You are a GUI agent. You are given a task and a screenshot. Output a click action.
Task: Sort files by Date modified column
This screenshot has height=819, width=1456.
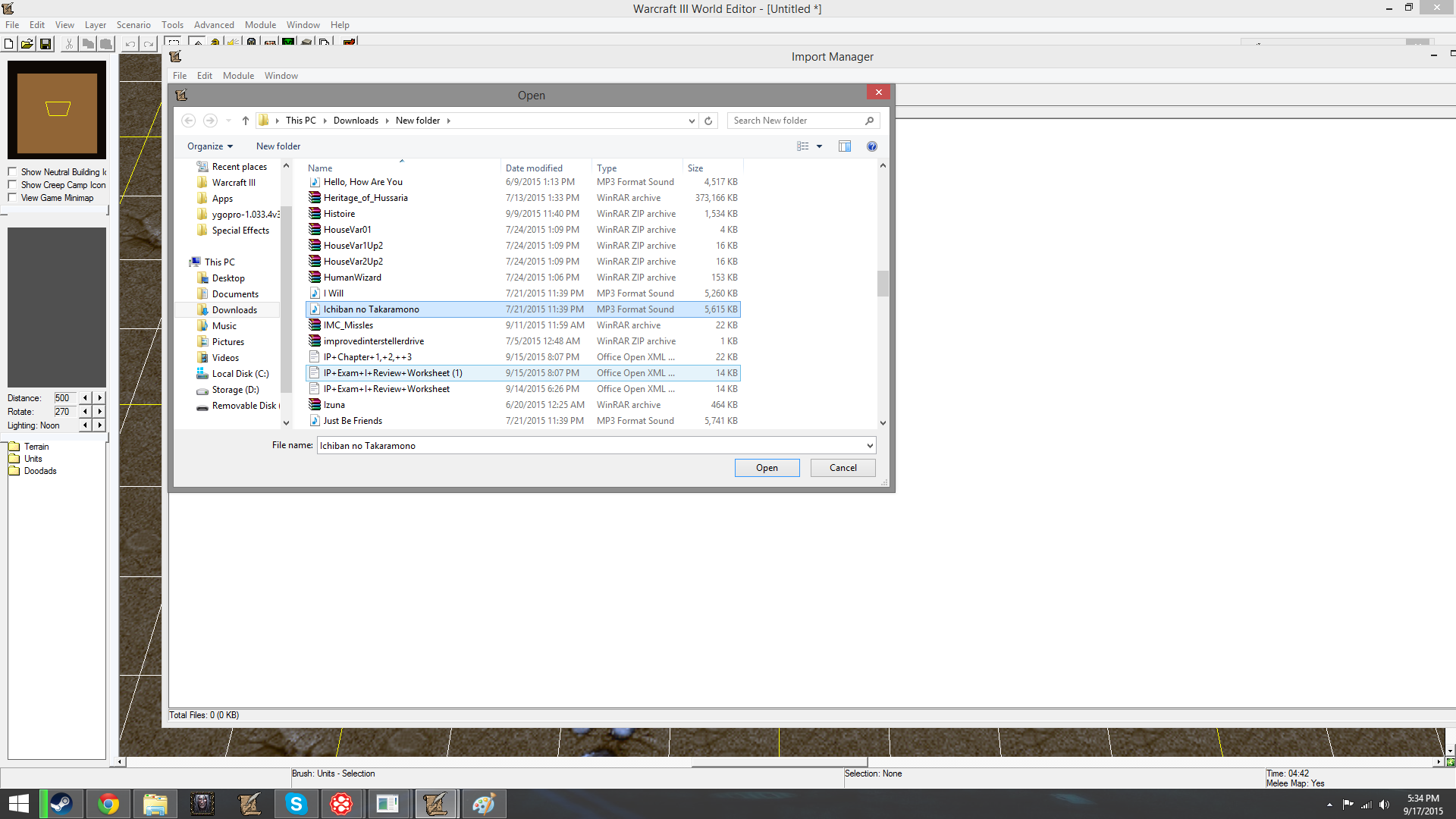(546, 168)
